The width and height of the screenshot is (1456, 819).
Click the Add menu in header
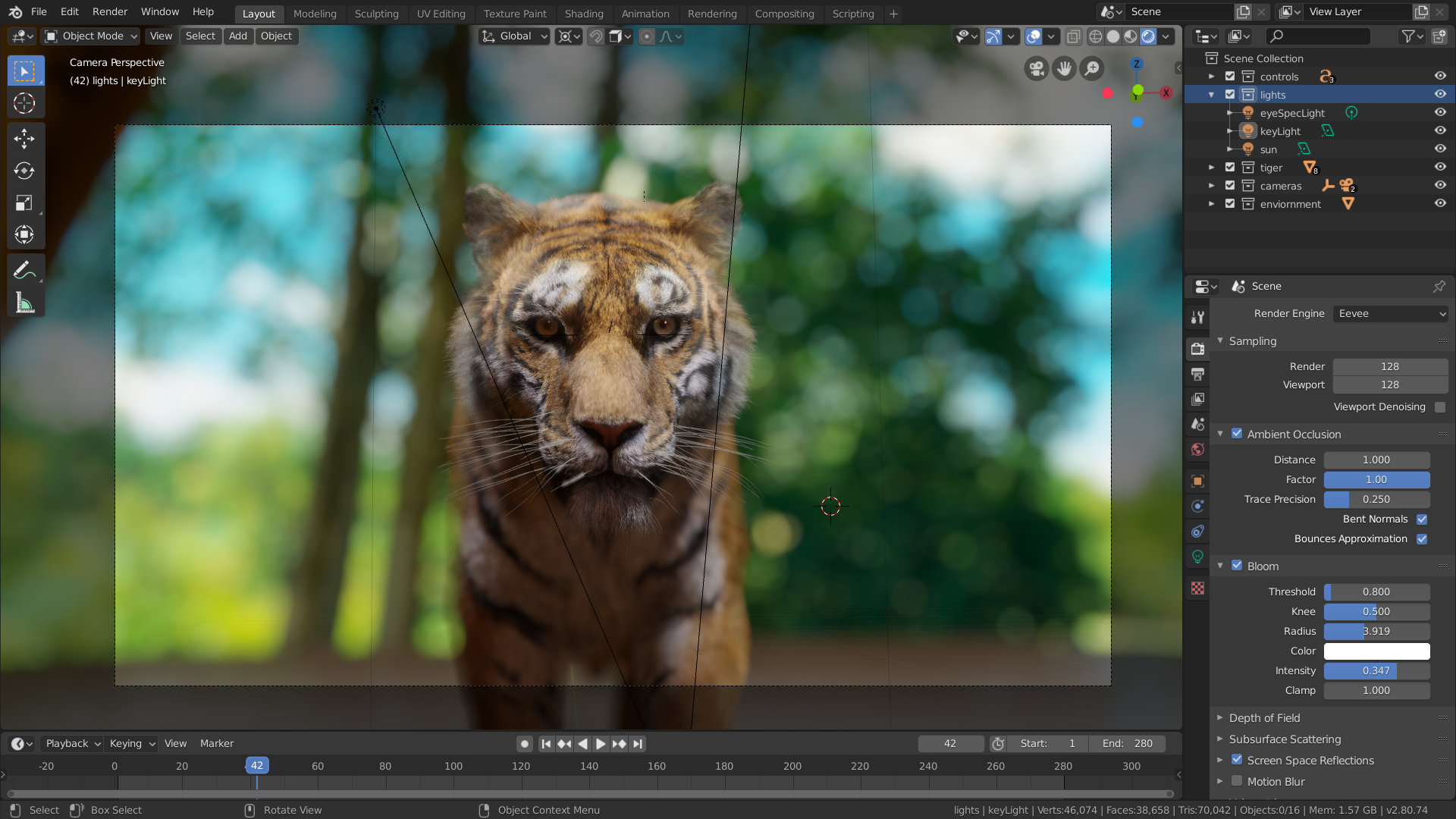click(x=237, y=36)
